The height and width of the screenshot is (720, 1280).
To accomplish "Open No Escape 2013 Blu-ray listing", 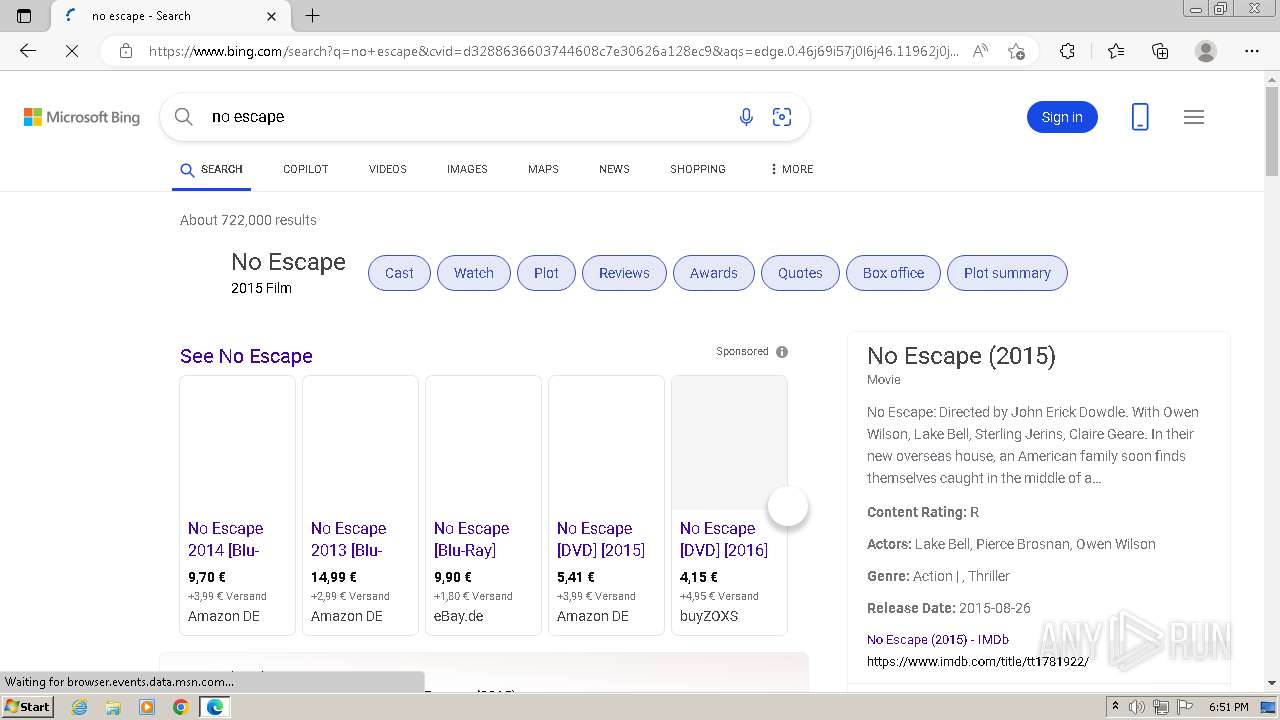I will click(x=360, y=505).
